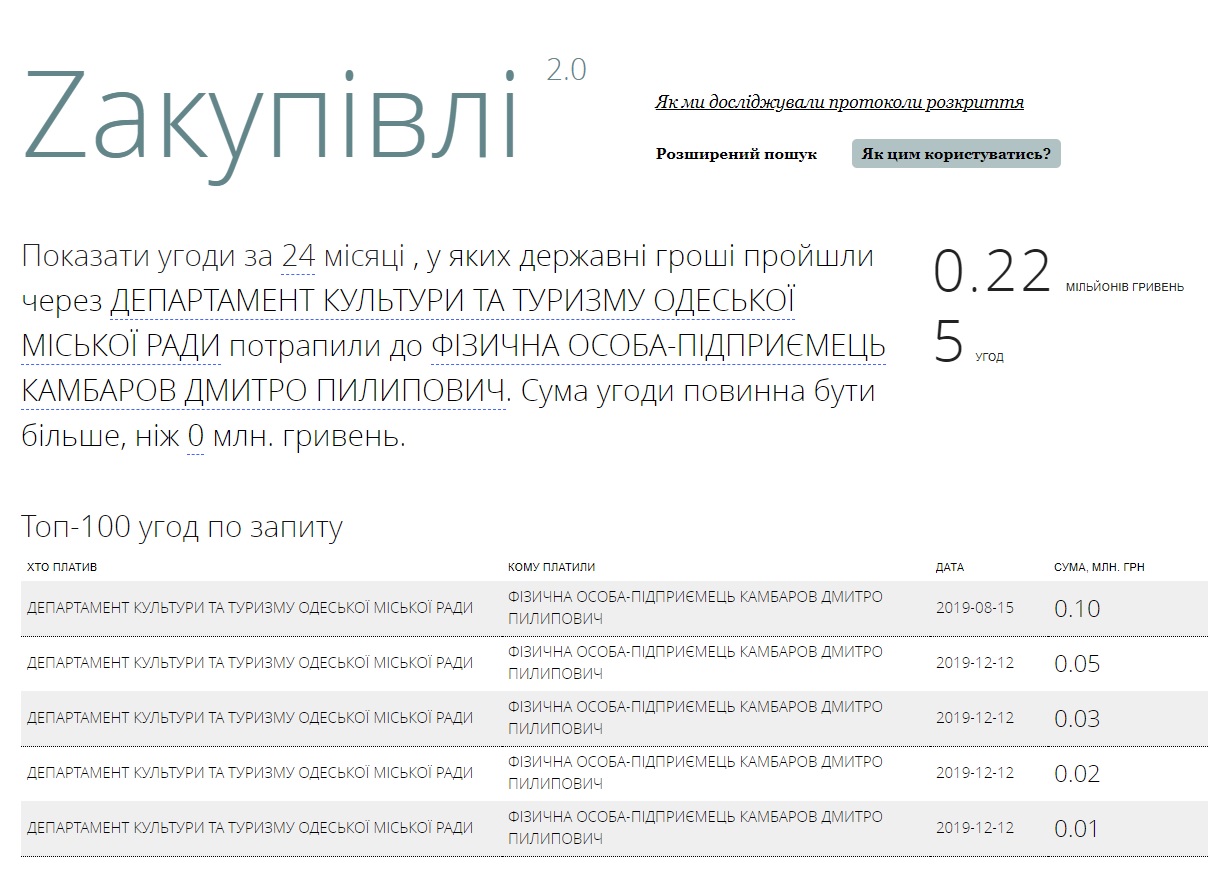Click date in the 0.03 row
Viewport: 1221px width, 877px height.
(974, 718)
